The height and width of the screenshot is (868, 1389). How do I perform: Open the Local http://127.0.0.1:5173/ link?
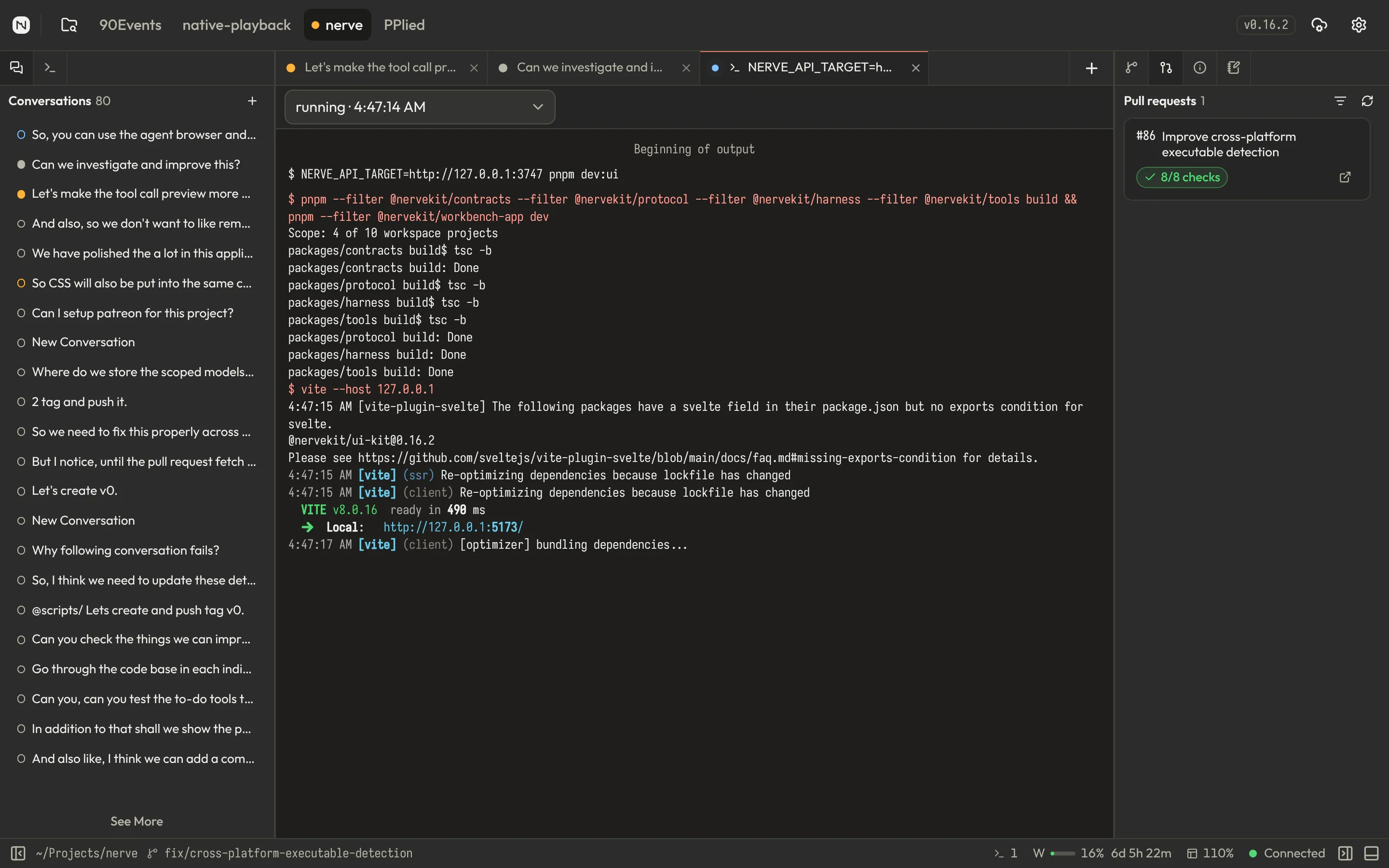click(453, 527)
